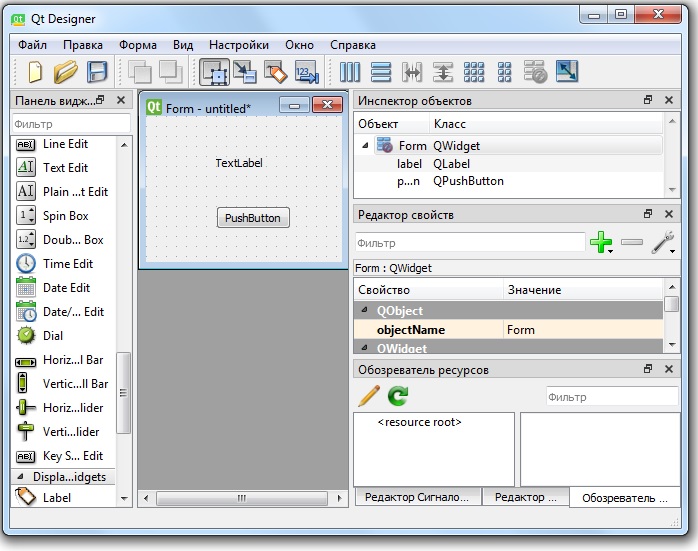
Task: Click objectName value Form cell
Action: (x=583, y=330)
